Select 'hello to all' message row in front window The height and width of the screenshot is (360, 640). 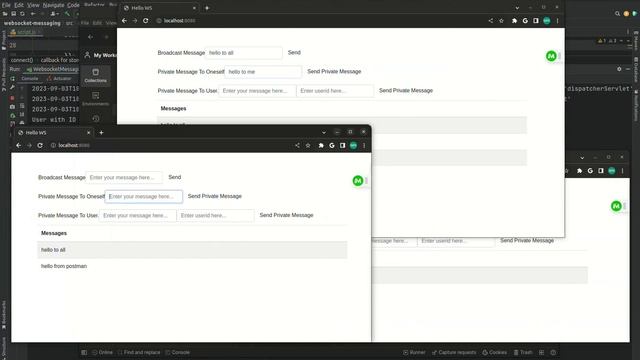[192, 250]
